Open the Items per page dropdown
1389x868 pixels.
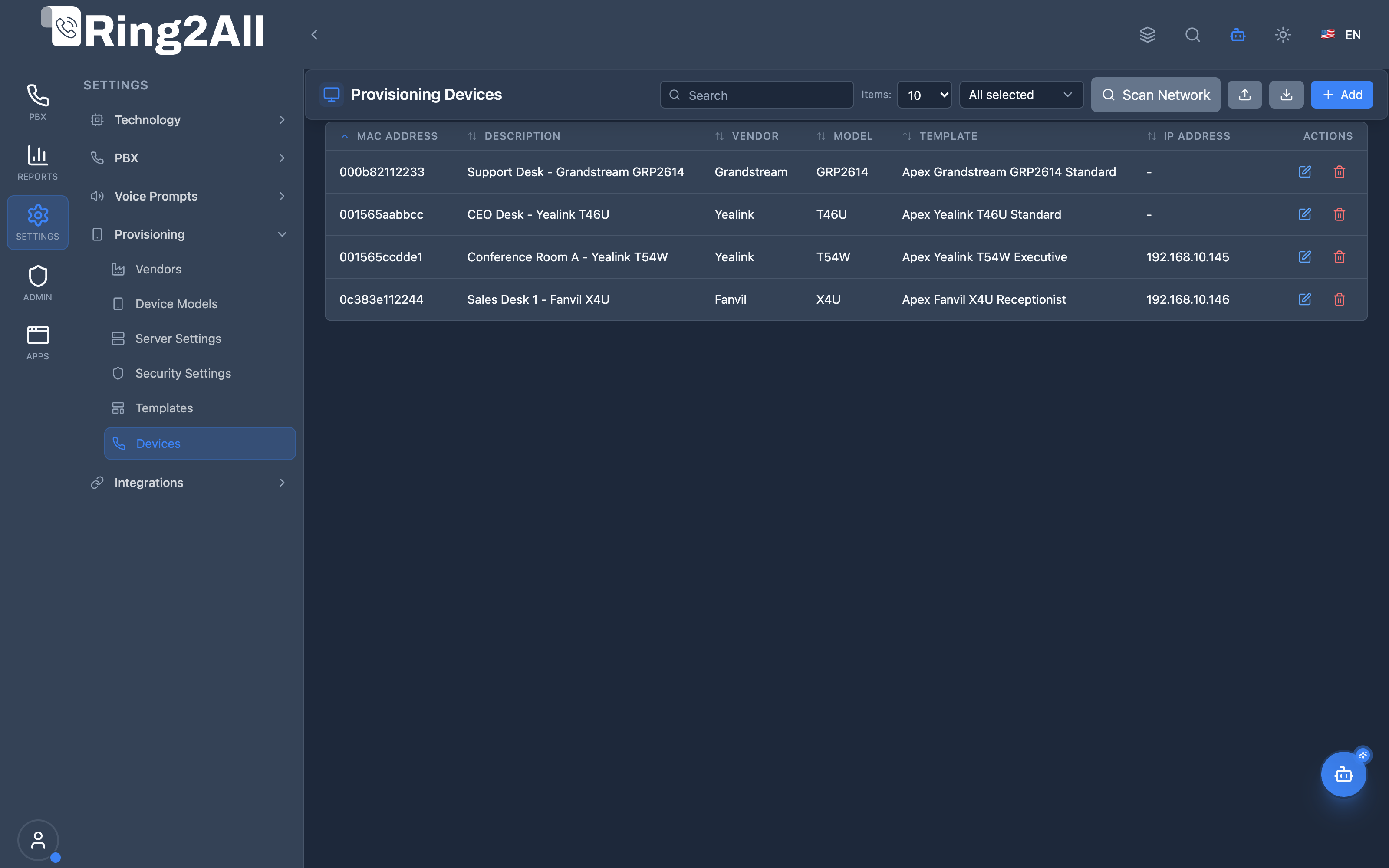[924, 95]
